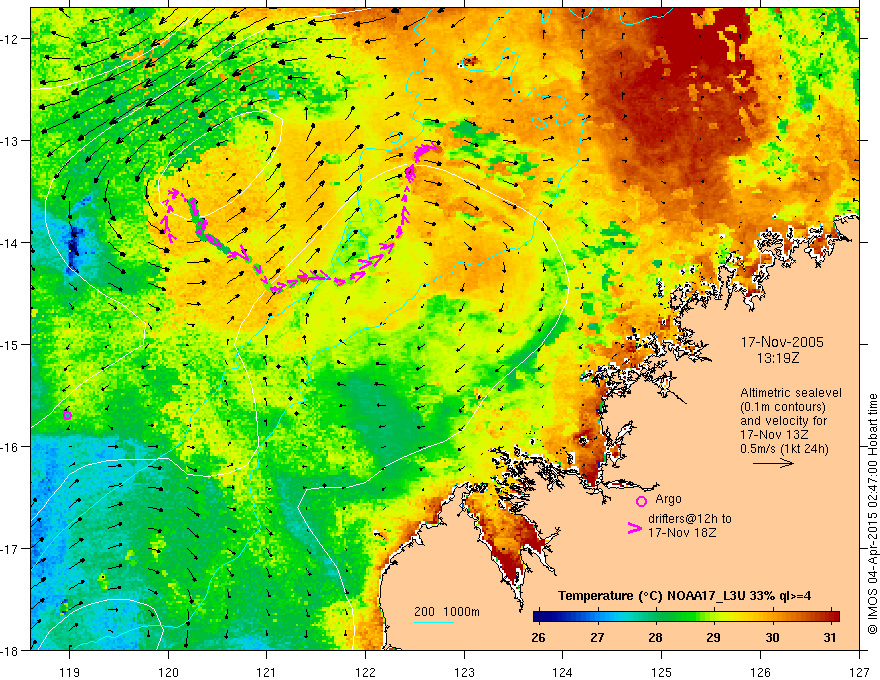Click the '17-Nov 18Z' legend text

[x=682, y=532]
